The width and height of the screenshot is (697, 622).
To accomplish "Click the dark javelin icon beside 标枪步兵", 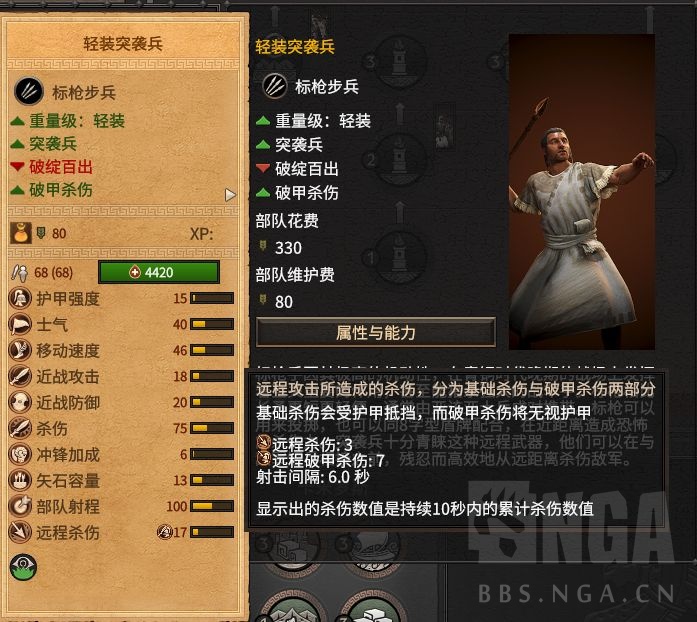I will 275,86.
